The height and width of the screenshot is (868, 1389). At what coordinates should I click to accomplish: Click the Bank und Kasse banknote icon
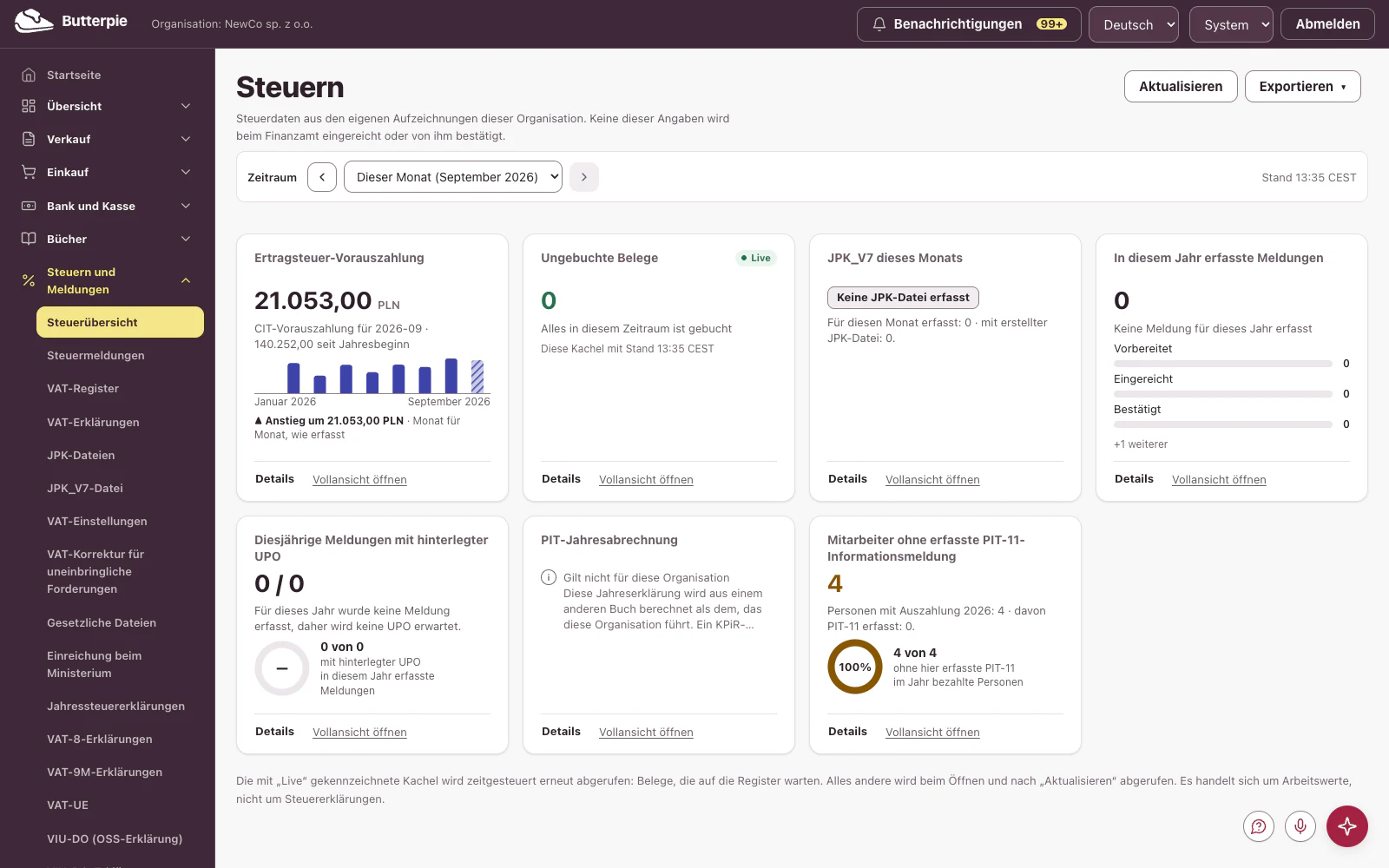tap(29, 206)
